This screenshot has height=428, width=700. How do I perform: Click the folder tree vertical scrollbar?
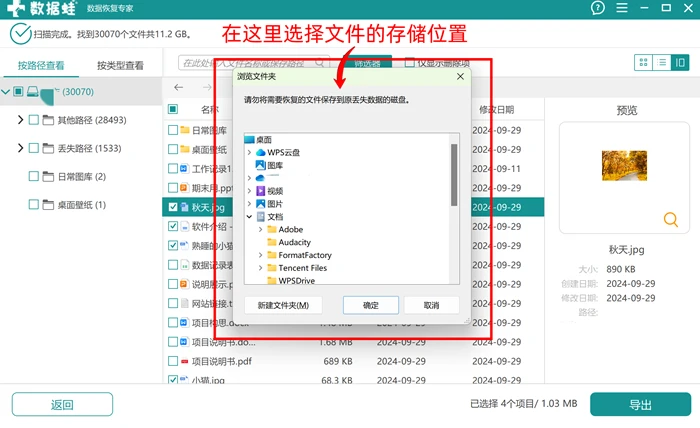pos(454,175)
